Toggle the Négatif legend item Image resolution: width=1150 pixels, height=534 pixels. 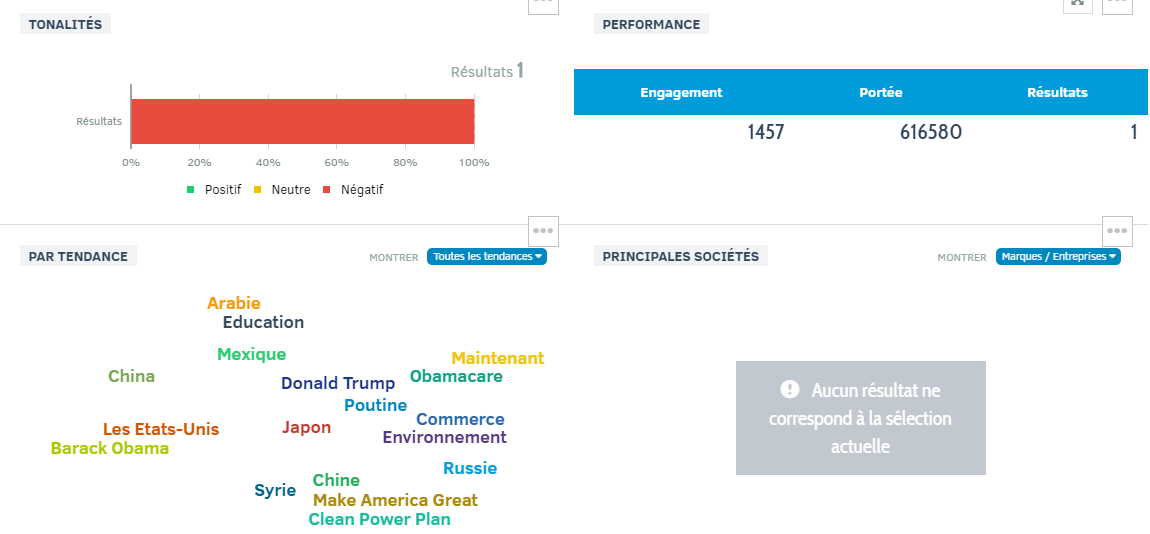tap(354, 190)
